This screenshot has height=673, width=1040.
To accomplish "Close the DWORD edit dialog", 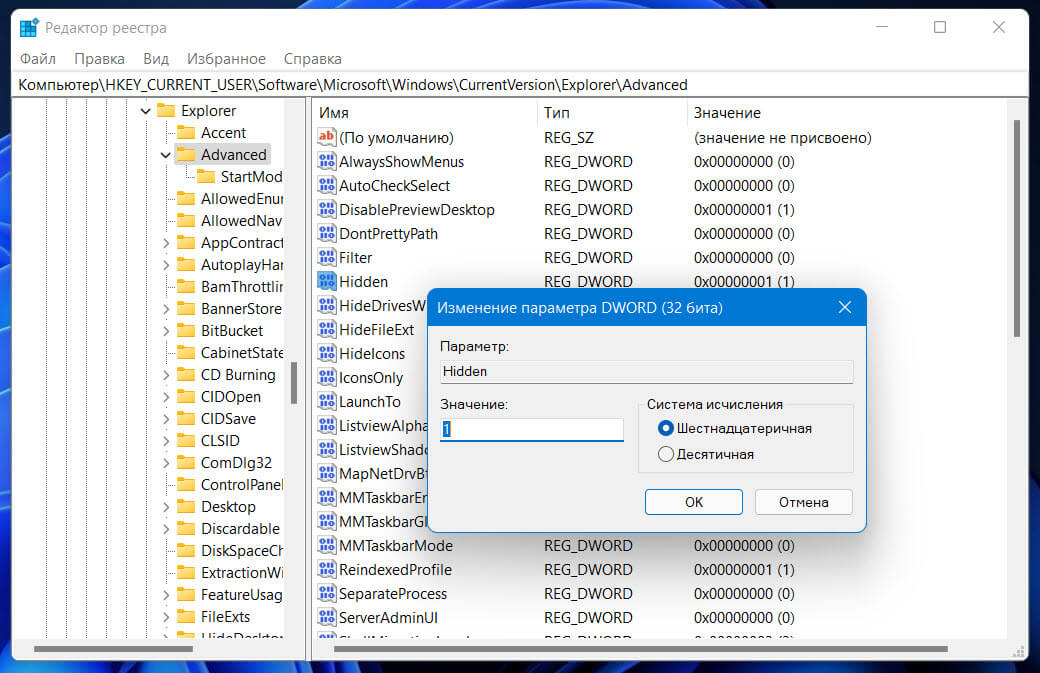I will [844, 307].
